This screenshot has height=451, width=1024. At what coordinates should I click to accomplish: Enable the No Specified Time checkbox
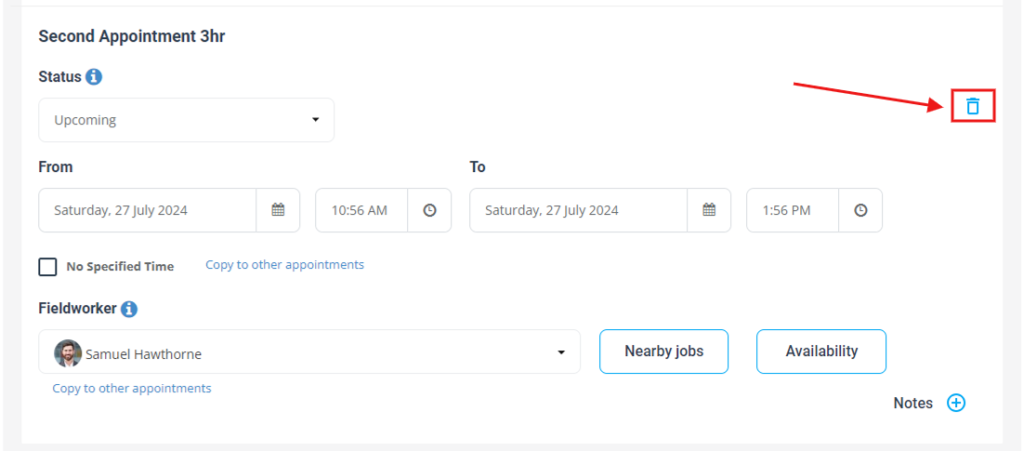tap(48, 267)
